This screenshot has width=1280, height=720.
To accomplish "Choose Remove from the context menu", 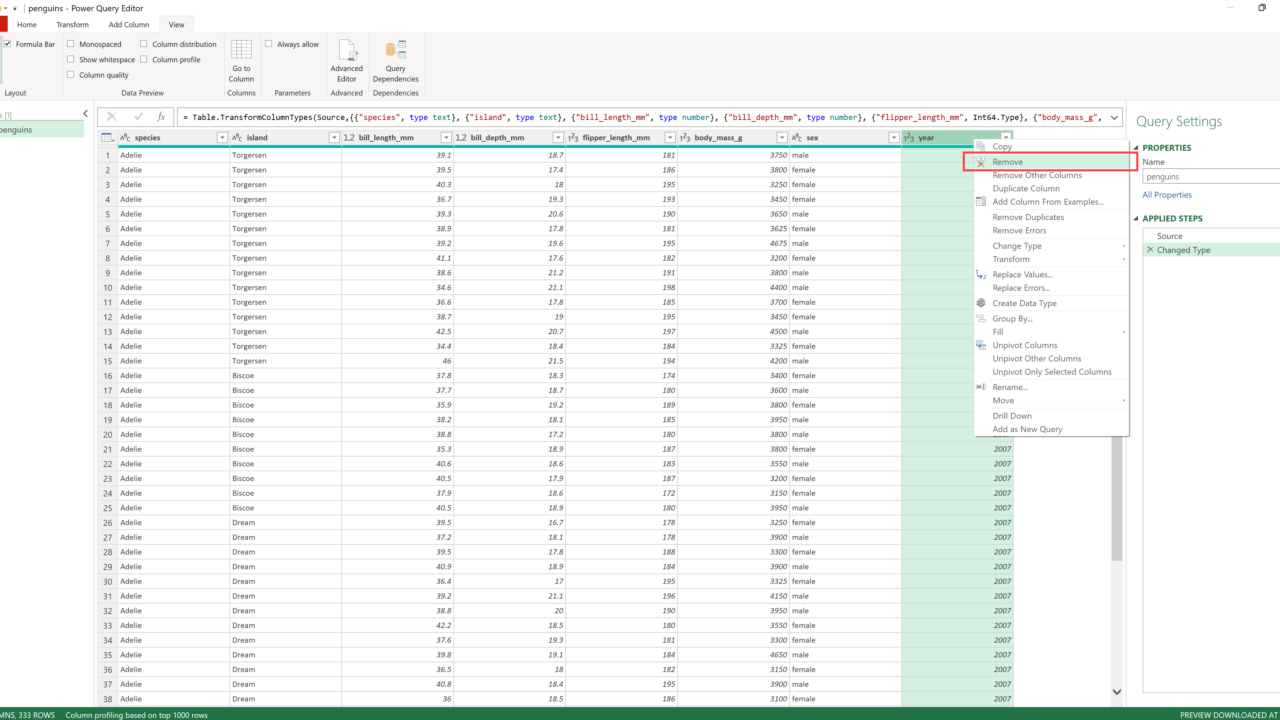I will 1007,162.
